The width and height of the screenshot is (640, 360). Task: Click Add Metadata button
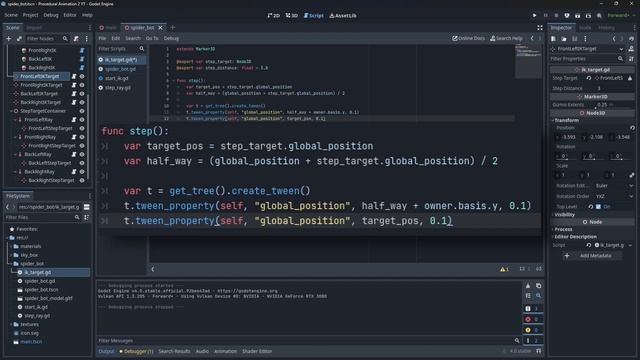point(591,256)
